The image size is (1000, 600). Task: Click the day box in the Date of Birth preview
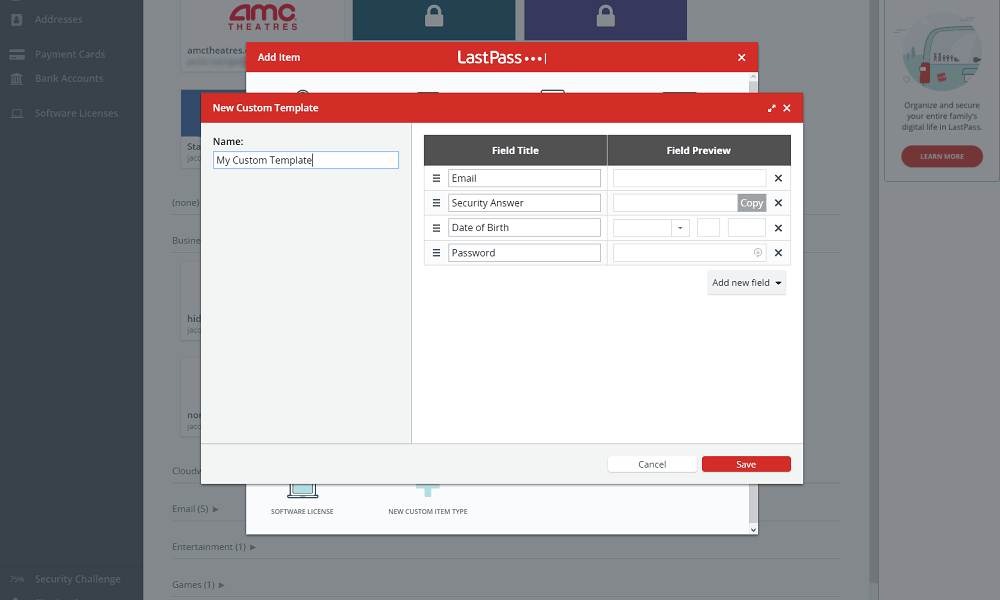tap(708, 228)
